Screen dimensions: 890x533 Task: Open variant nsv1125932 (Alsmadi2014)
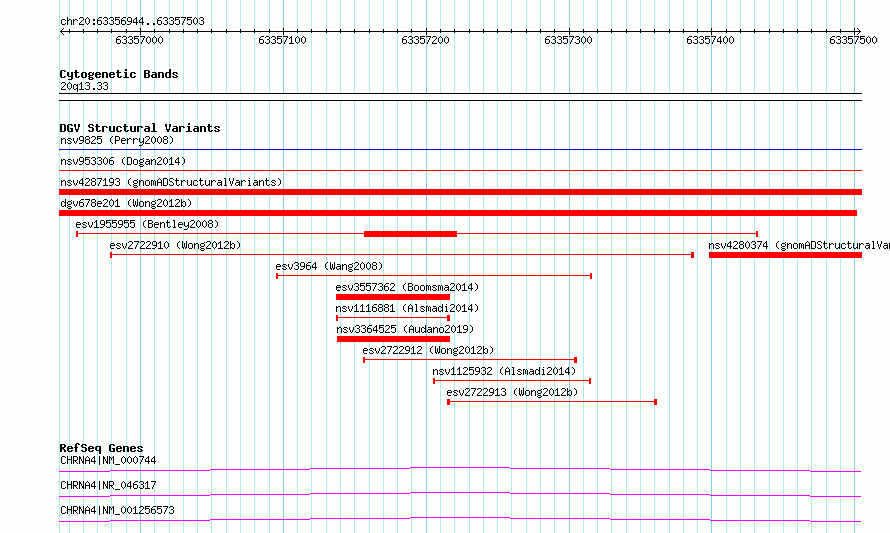pyautogui.click(x=504, y=371)
